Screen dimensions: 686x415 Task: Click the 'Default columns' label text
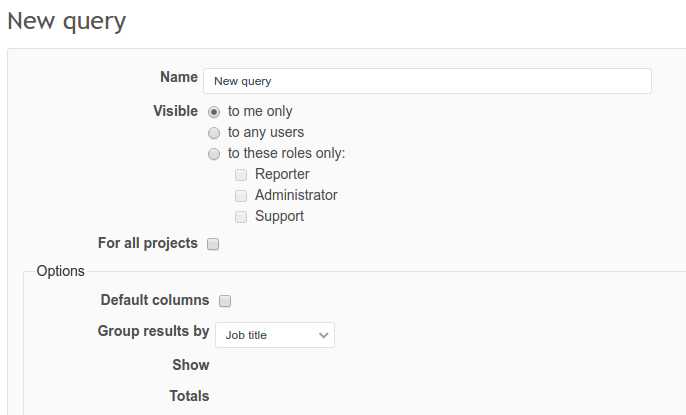[155, 300]
